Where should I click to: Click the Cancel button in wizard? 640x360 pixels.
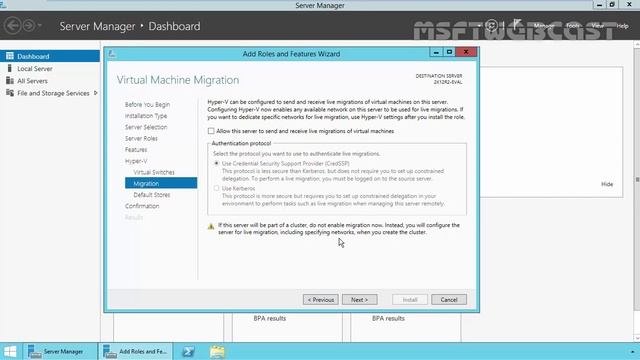click(449, 300)
